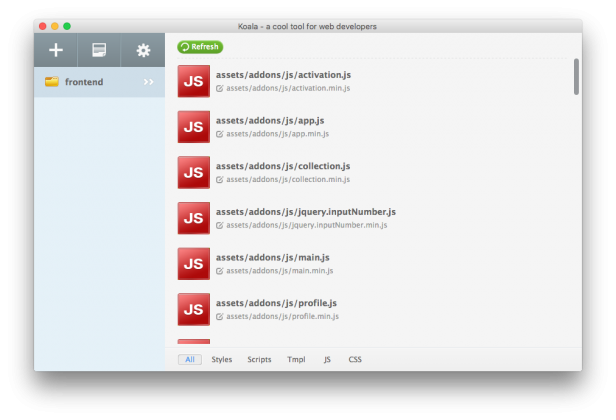Edit output path icon for jquery.inputNumber.min.js
This screenshot has height=420, width=616.
(220, 225)
